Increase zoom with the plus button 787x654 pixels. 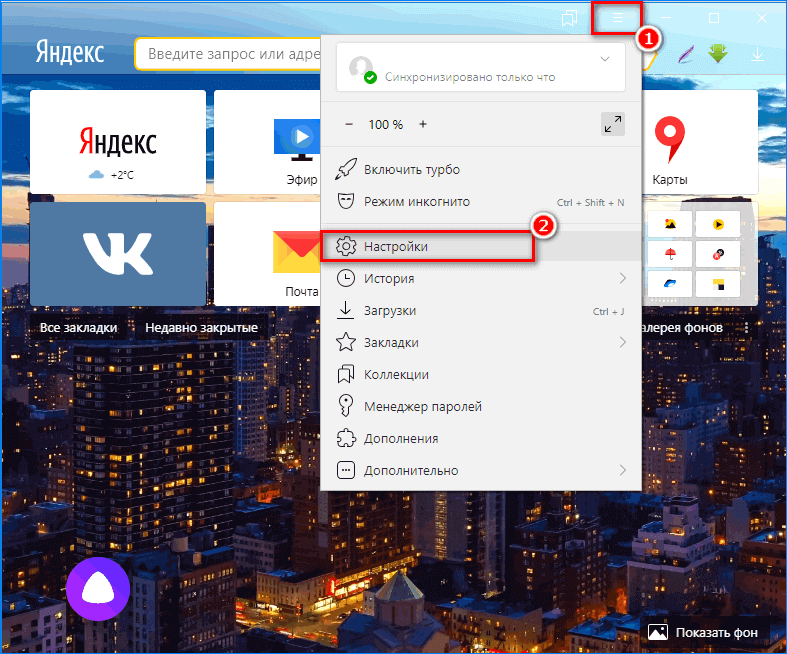pyautogui.click(x=423, y=124)
